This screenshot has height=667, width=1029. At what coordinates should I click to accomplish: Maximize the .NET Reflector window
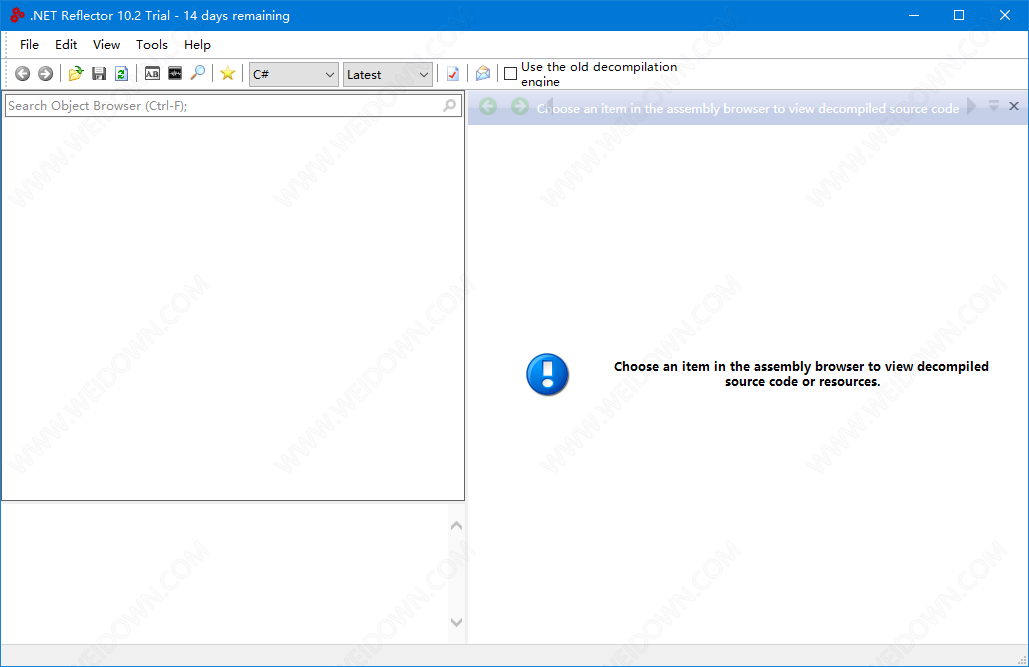click(x=959, y=15)
